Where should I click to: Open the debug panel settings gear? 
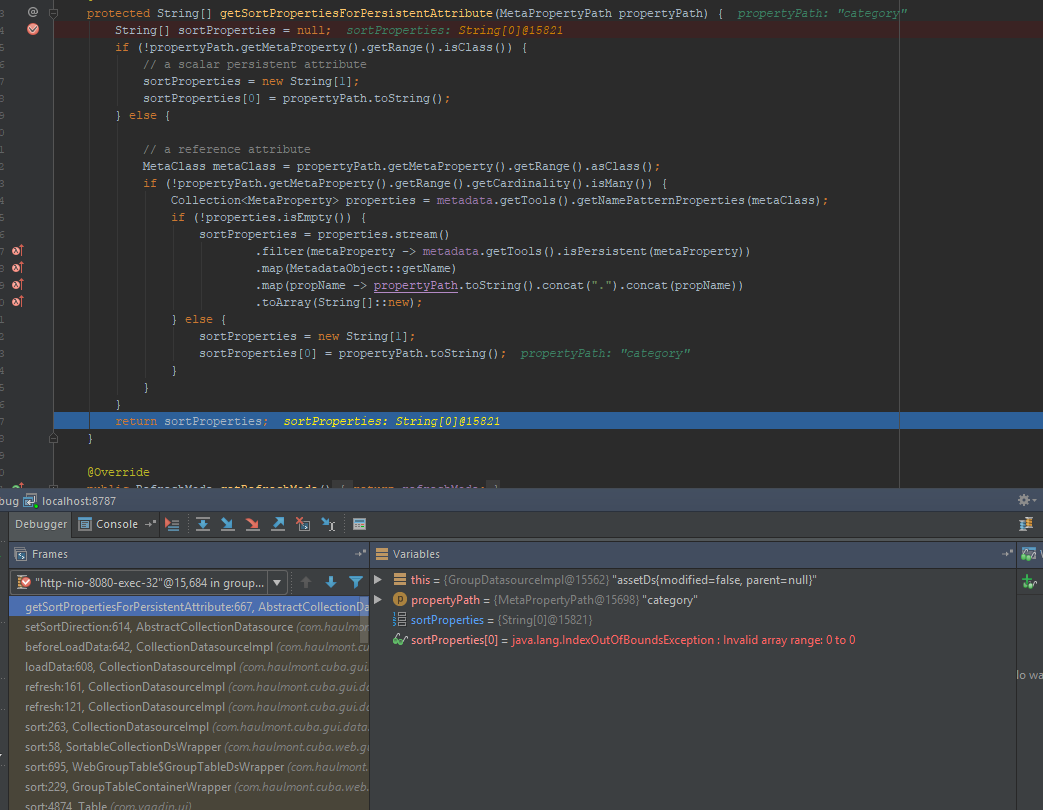pyautogui.click(x=1024, y=500)
